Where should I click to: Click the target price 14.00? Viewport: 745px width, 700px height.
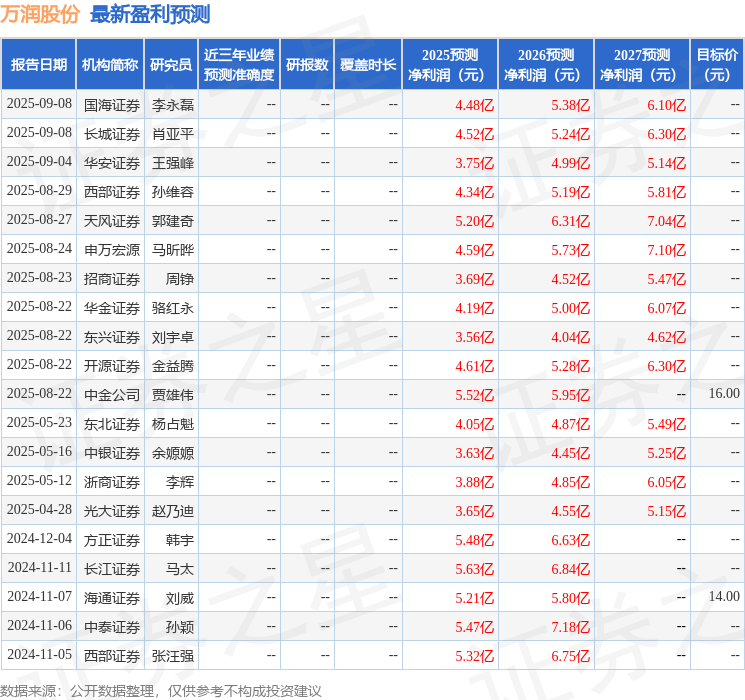point(724,596)
